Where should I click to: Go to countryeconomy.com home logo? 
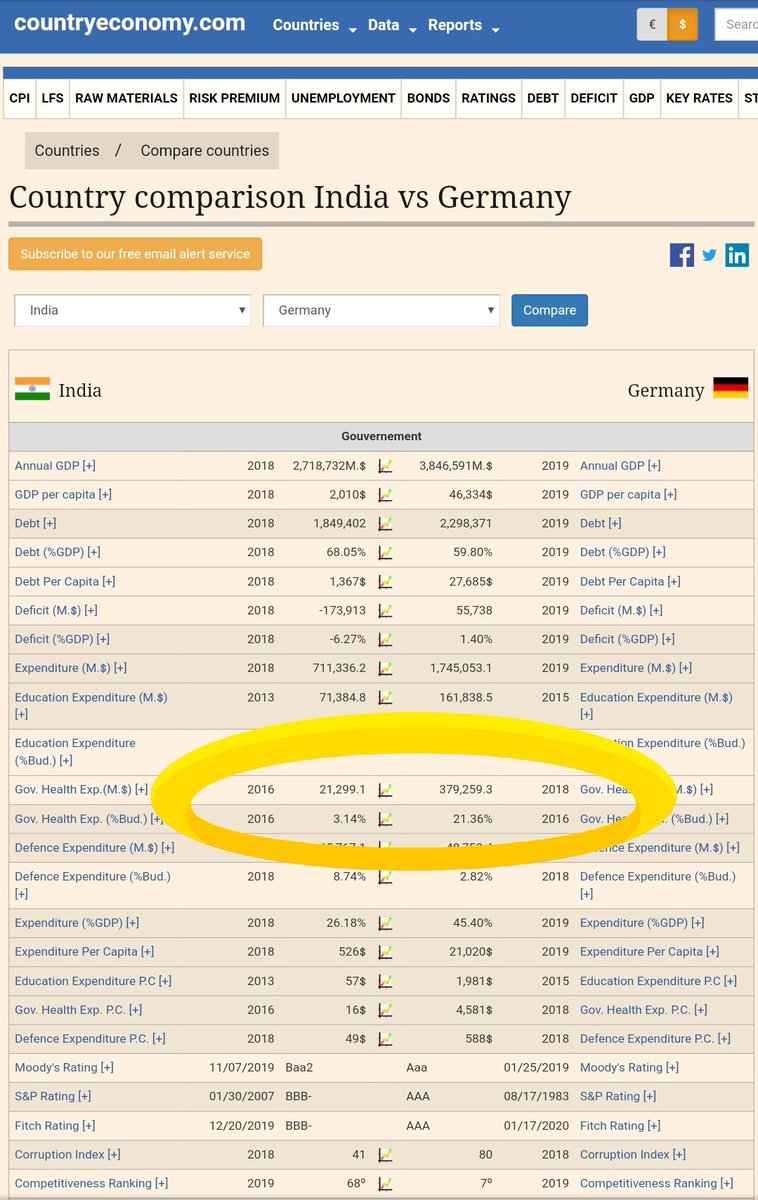129,22
